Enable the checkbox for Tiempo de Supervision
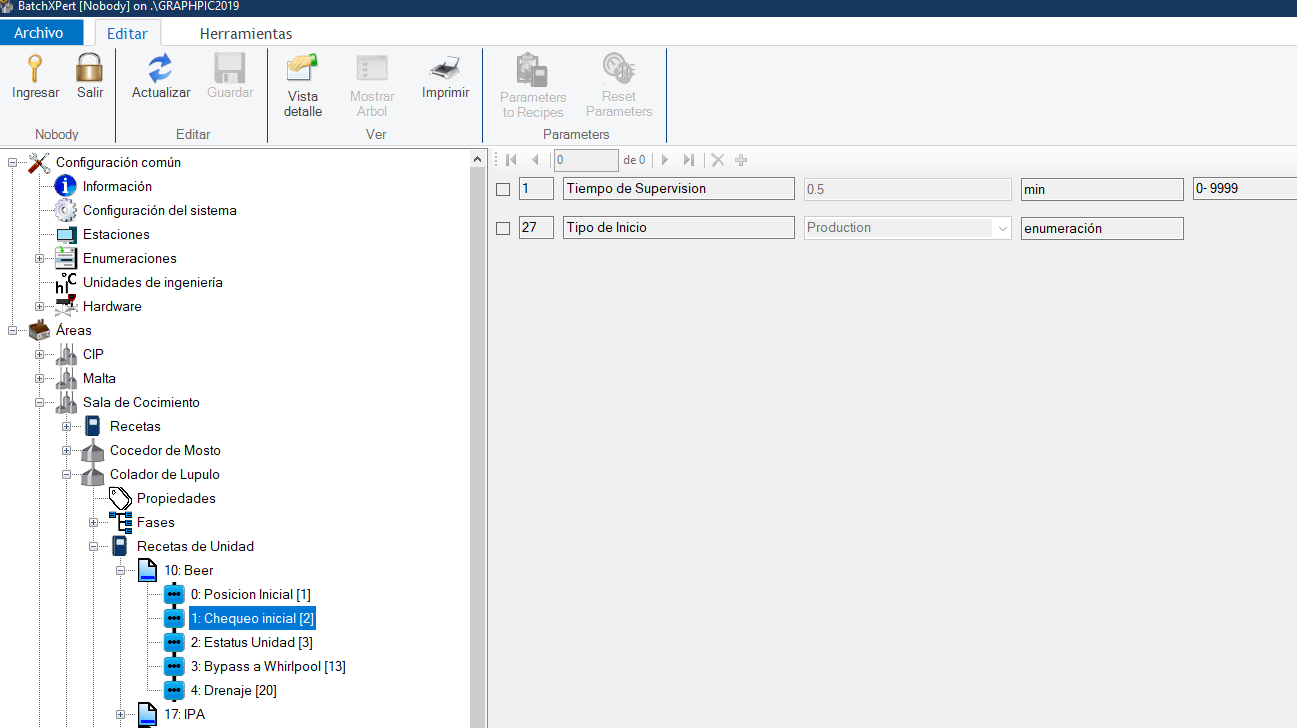 pos(503,188)
